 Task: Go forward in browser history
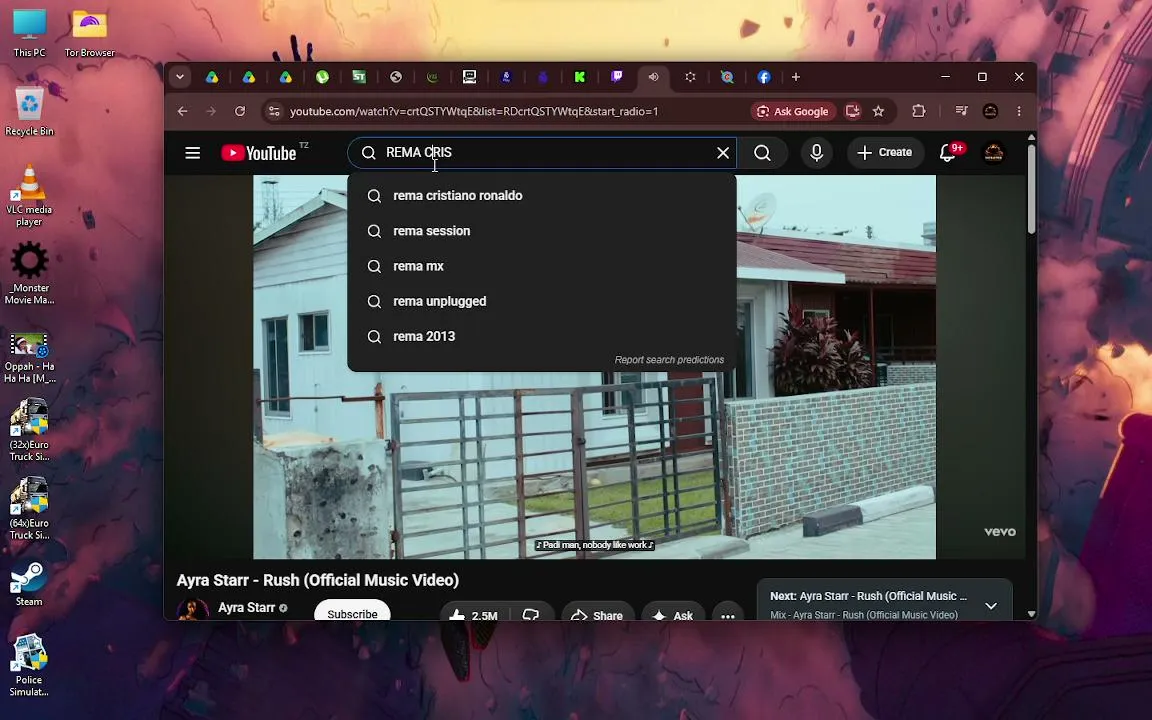pos(211,111)
